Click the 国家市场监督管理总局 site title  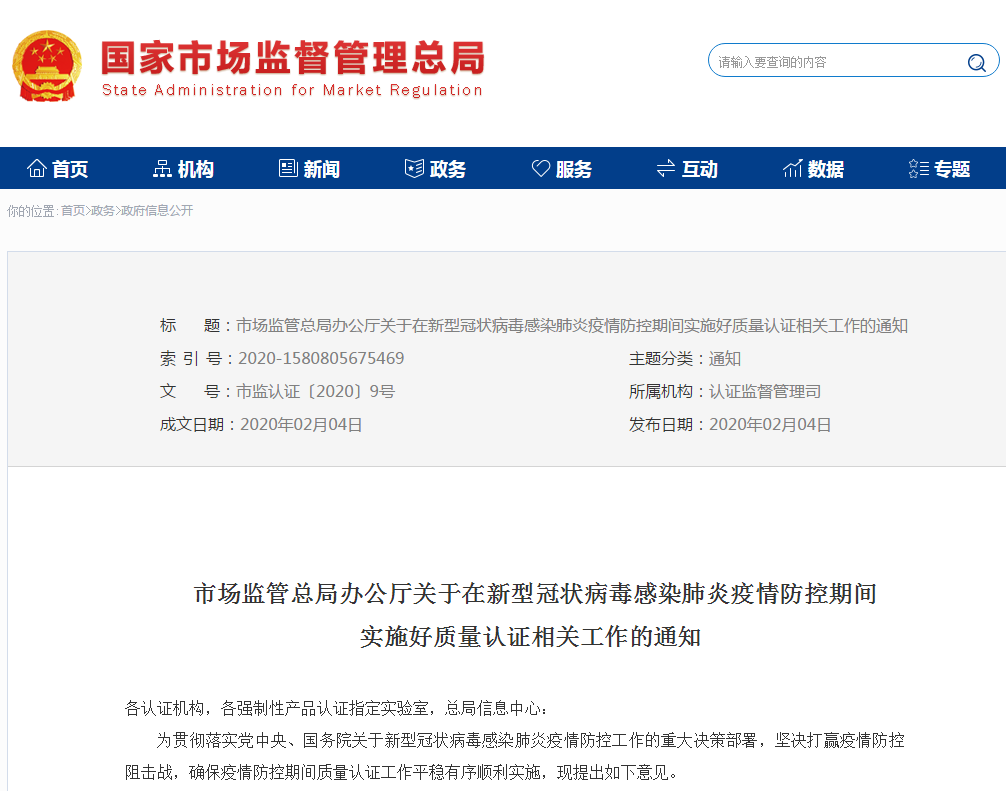point(292,59)
